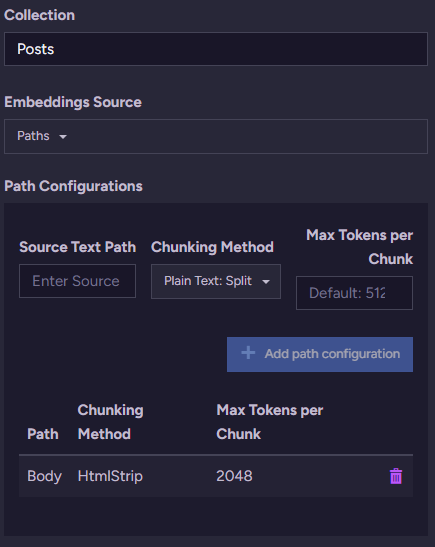
Task: Click the Max Tokens Default: 512 field
Action: [354, 293]
